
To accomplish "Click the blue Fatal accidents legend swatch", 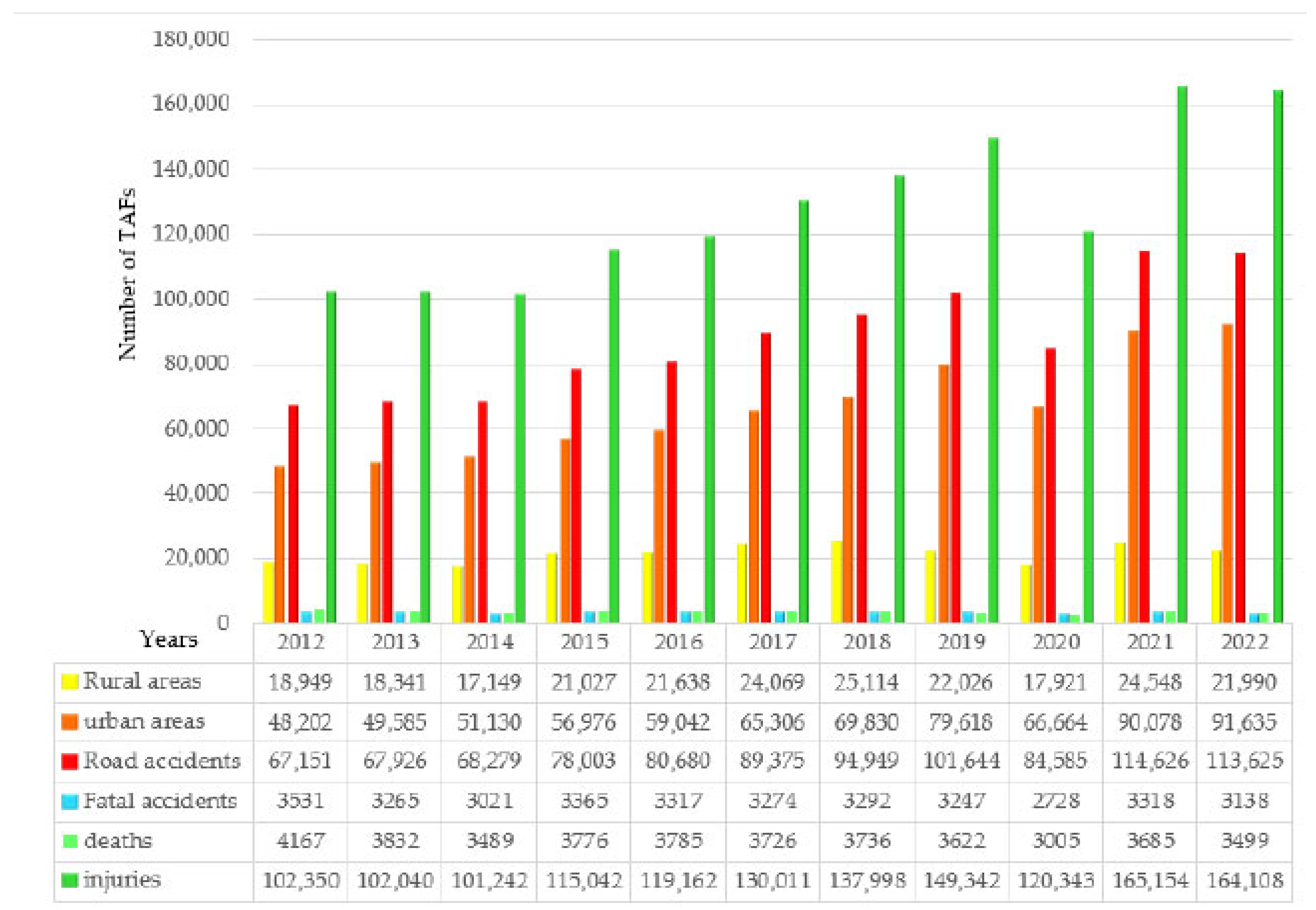I will [x=69, y=802].
